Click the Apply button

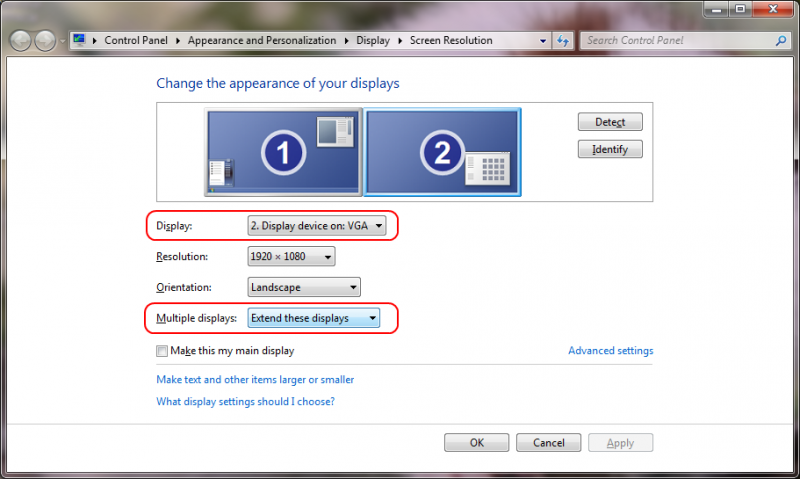click(x=620, y=443)
